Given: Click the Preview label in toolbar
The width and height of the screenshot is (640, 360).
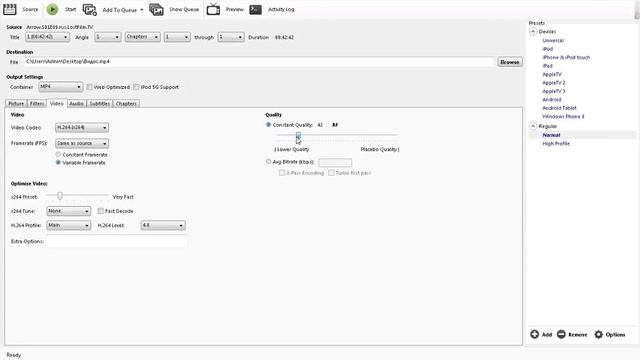Looking at the screenshot, I should 235,9.
